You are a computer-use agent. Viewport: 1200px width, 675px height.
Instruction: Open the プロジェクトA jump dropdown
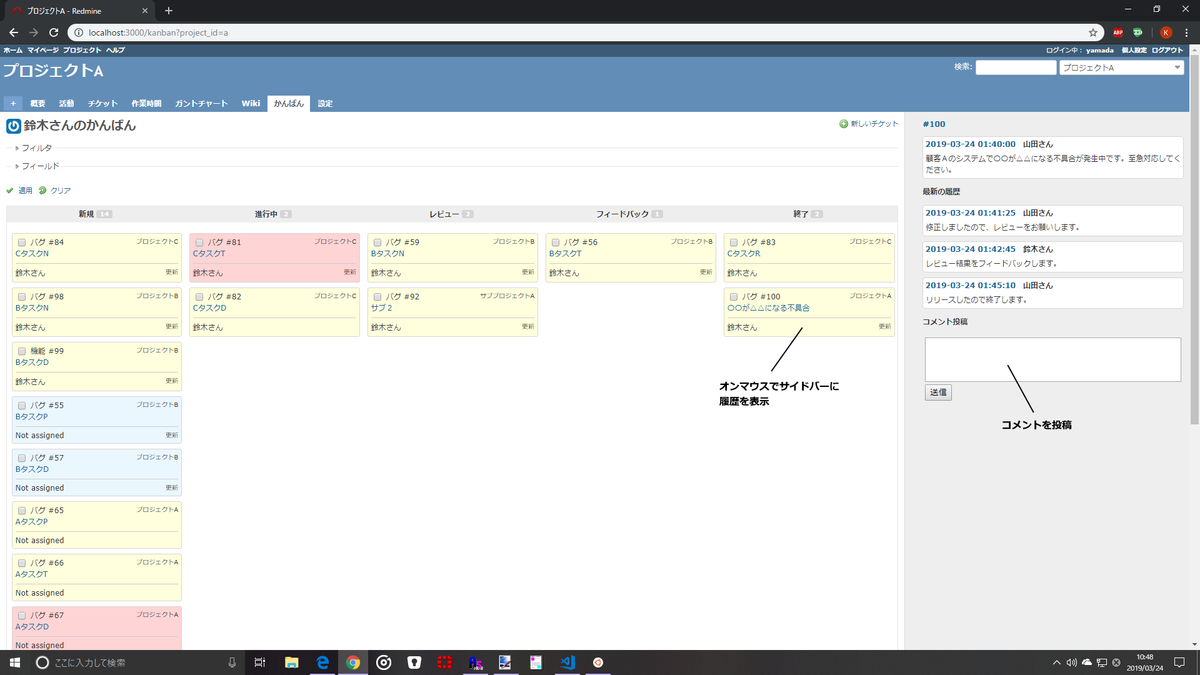click(x=1121, y=67)
